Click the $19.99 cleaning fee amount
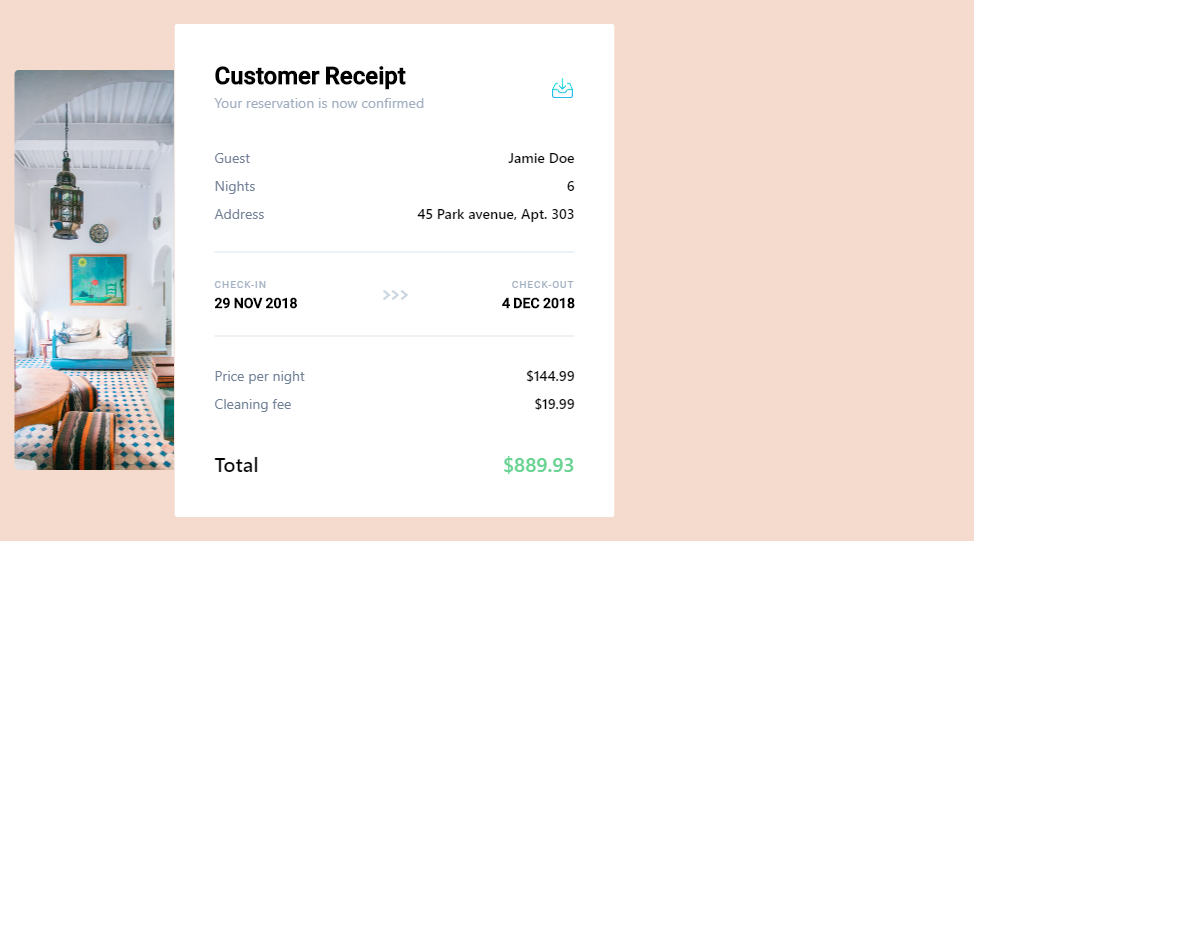The height and width of the screenshot is (952, 1200). click(x=554, y=404)
